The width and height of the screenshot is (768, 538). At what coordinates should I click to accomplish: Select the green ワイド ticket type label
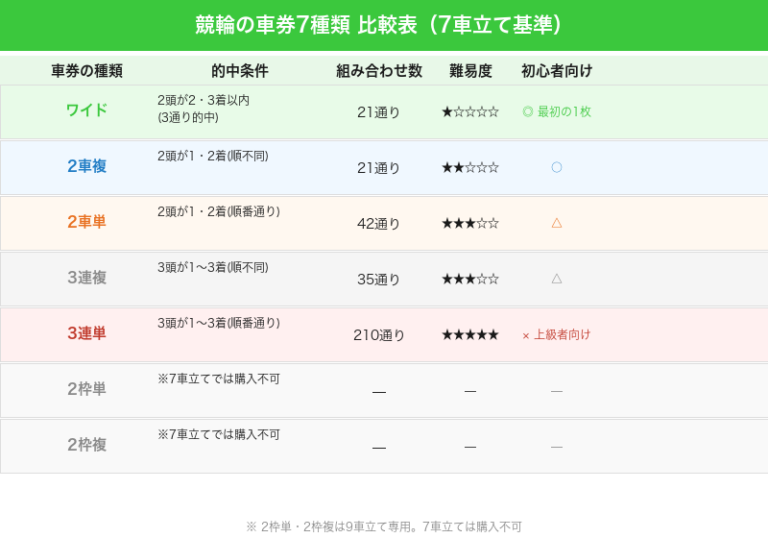87,111
